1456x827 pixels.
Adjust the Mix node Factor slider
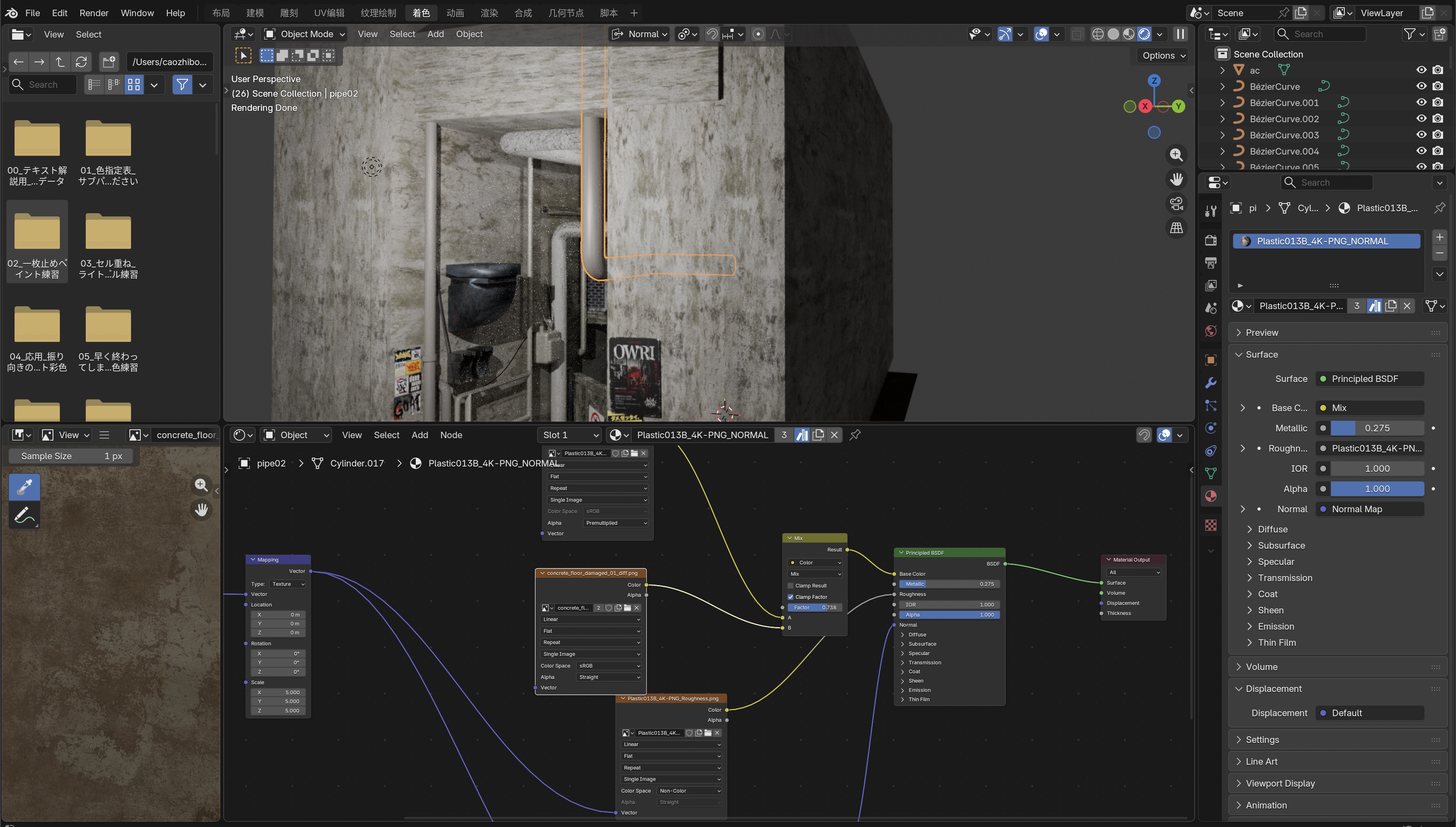point(815,607)
